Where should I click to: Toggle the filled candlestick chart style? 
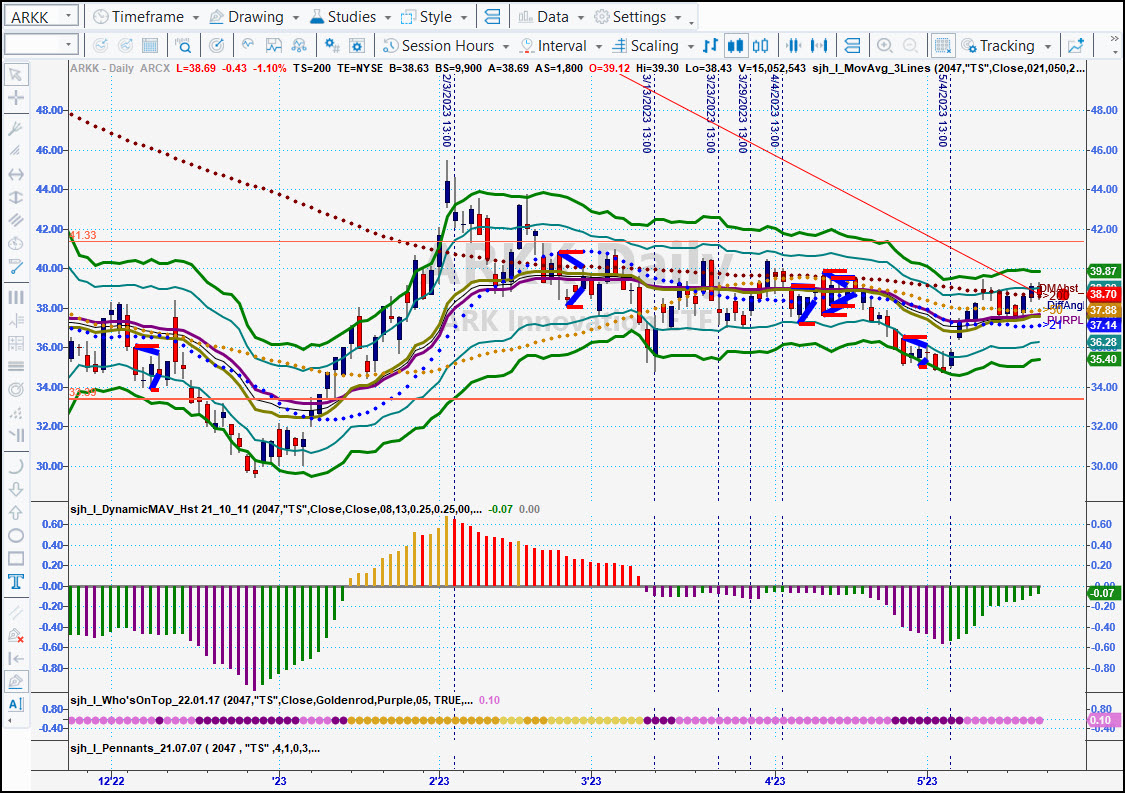coord(735,46)
